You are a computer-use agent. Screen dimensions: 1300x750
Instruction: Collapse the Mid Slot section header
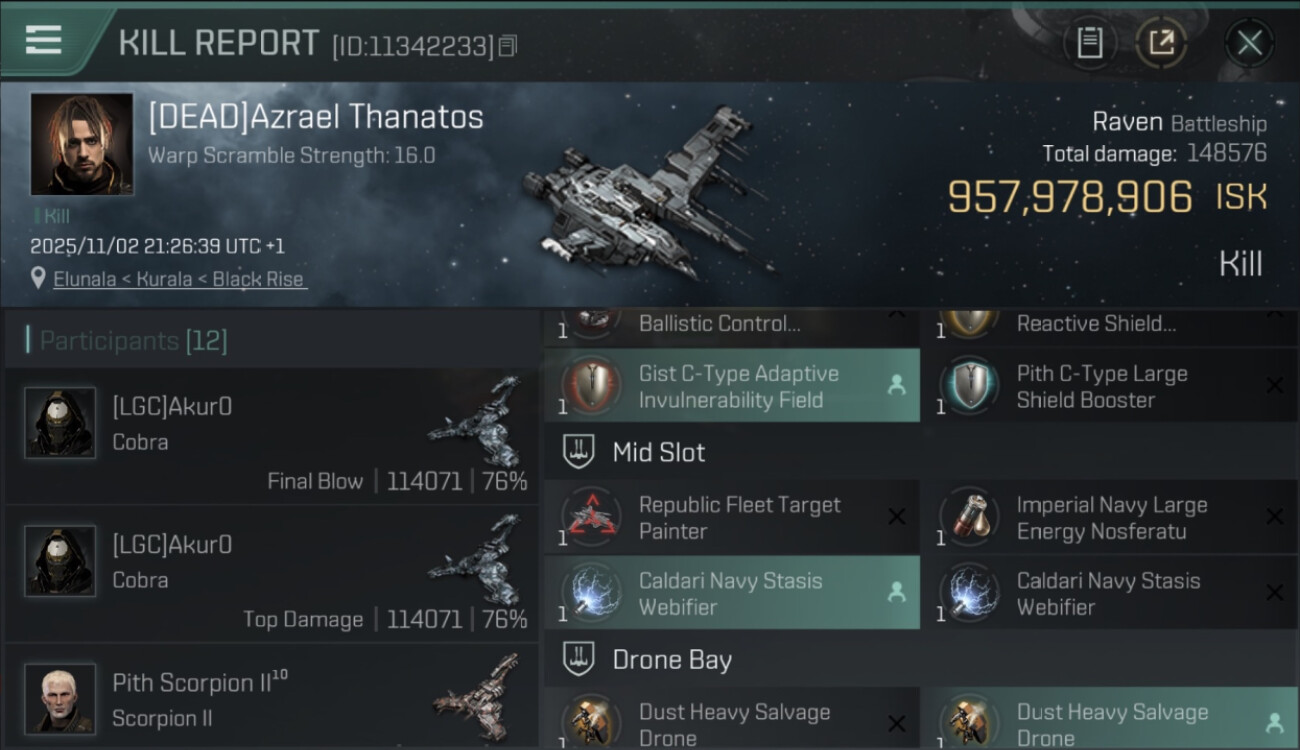(658, 452)
